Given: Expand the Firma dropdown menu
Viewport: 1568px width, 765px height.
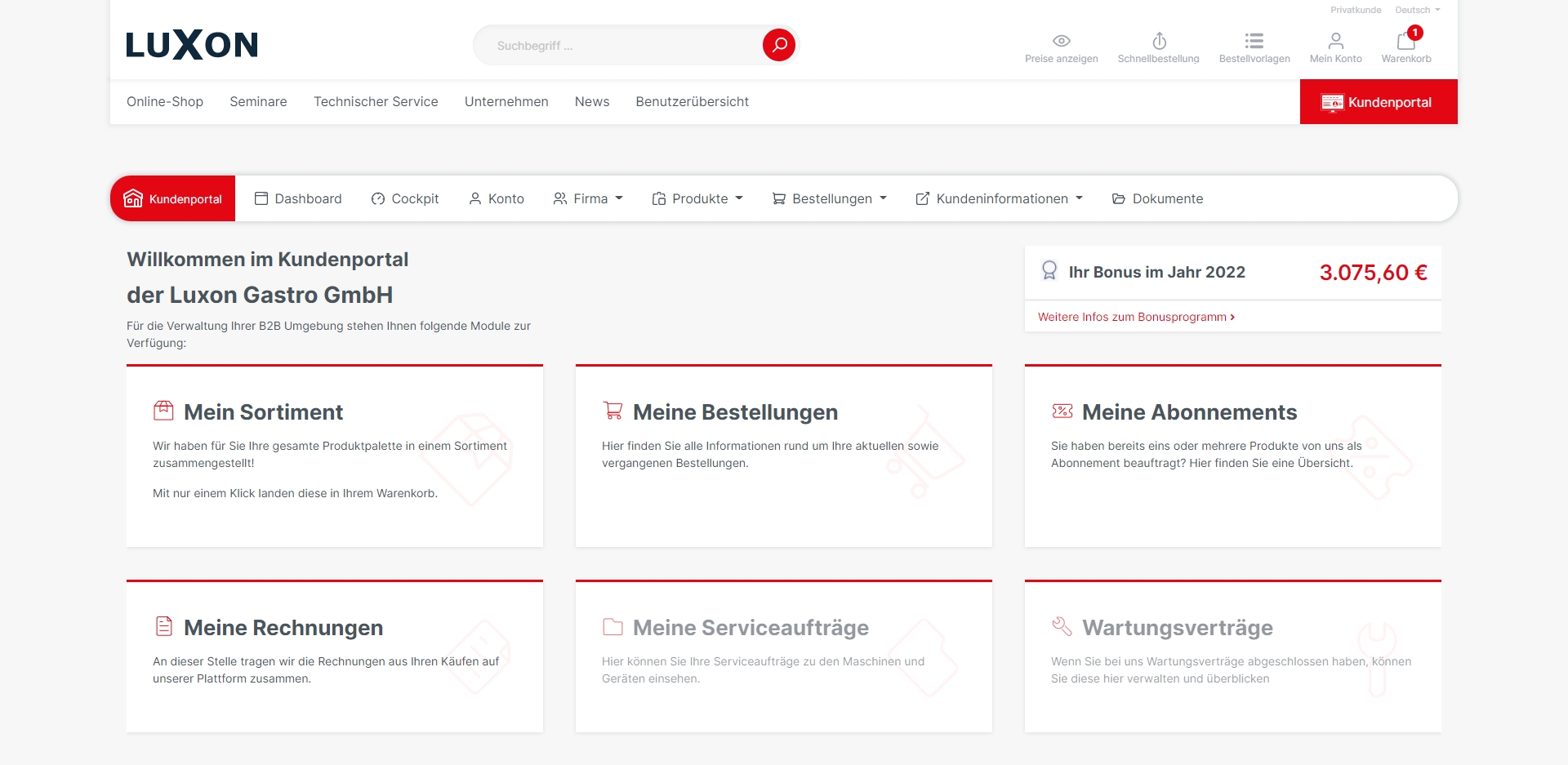Looking at the screenshot, I should click(588, 198).
